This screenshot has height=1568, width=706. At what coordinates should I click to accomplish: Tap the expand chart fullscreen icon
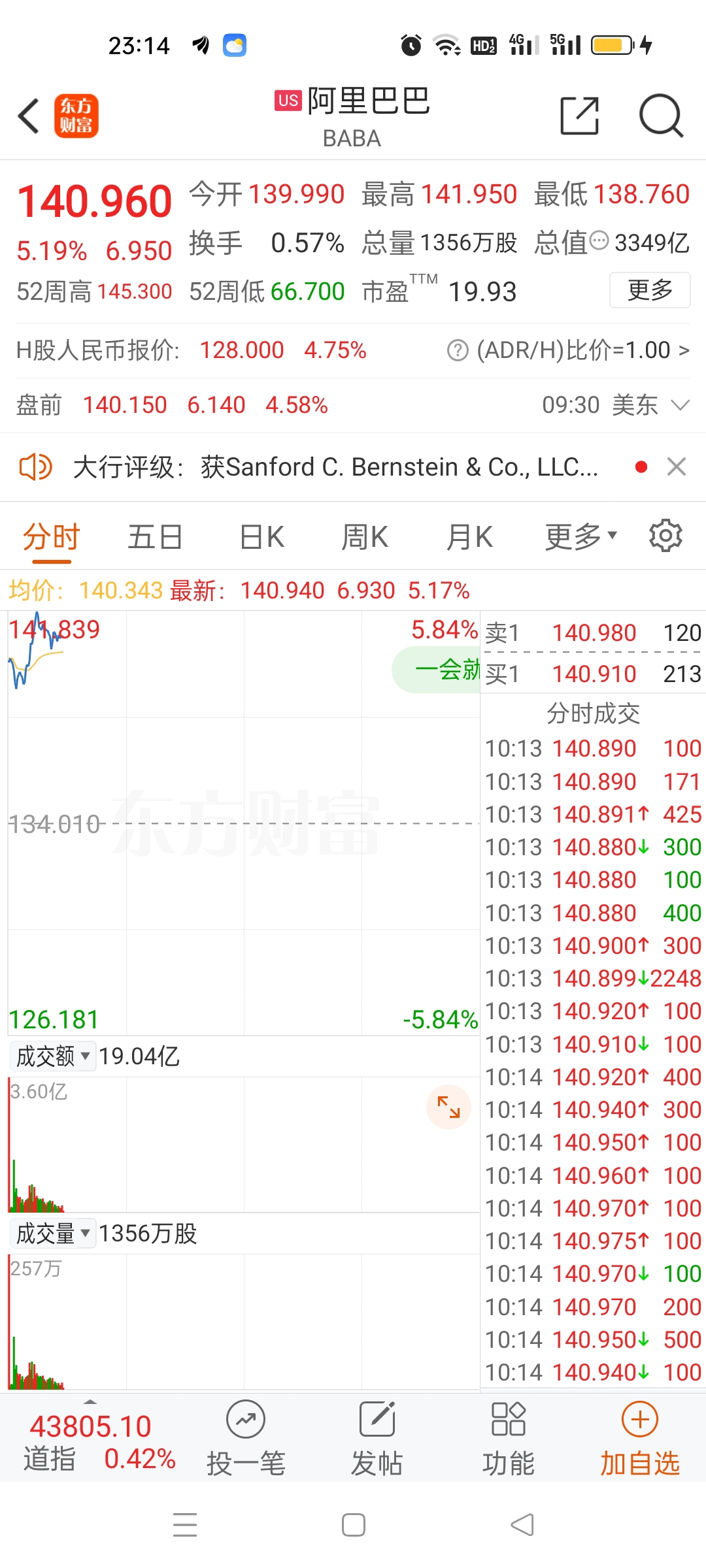point(448,1107)
